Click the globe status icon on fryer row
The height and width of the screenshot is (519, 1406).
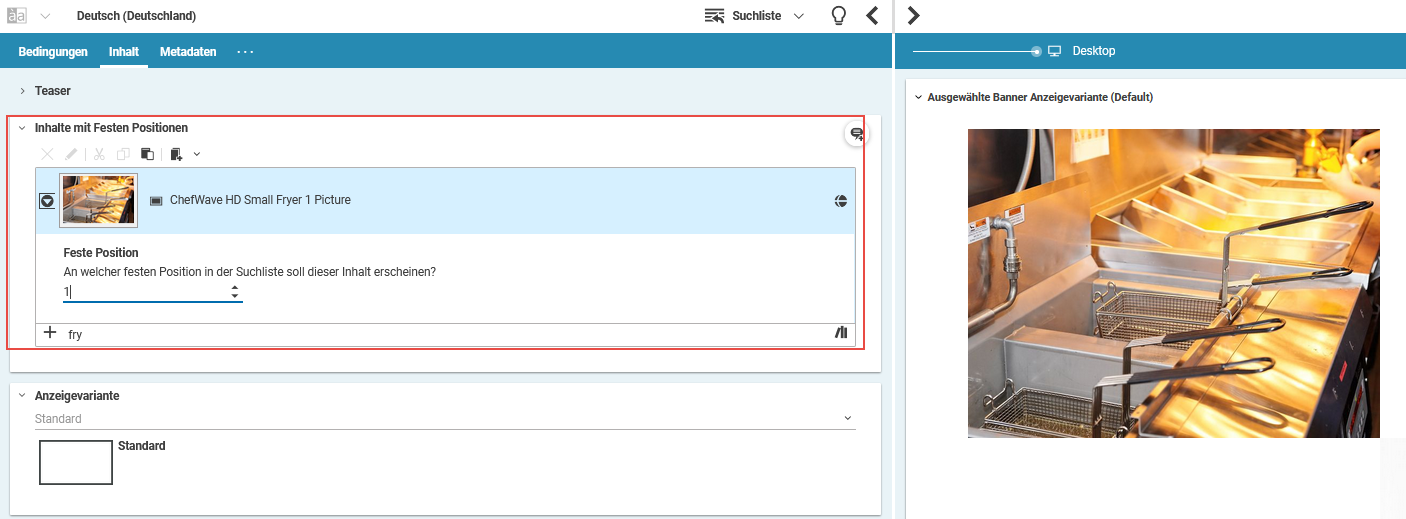(x=841, y=200)
